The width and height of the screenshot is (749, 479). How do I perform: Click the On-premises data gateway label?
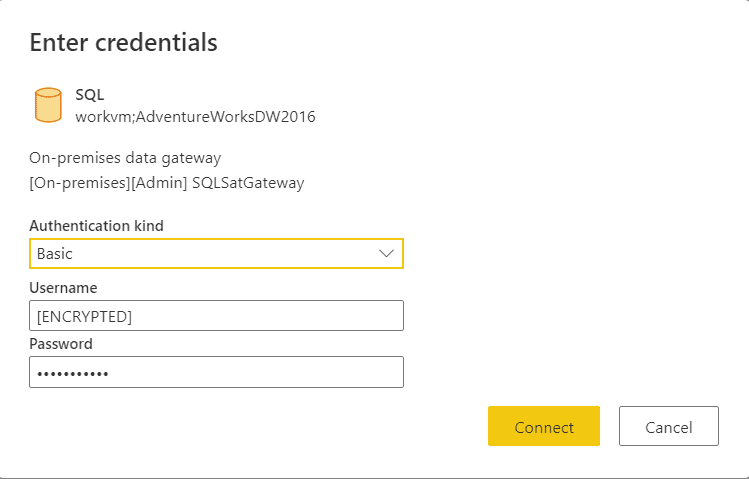tap(125, 158)
